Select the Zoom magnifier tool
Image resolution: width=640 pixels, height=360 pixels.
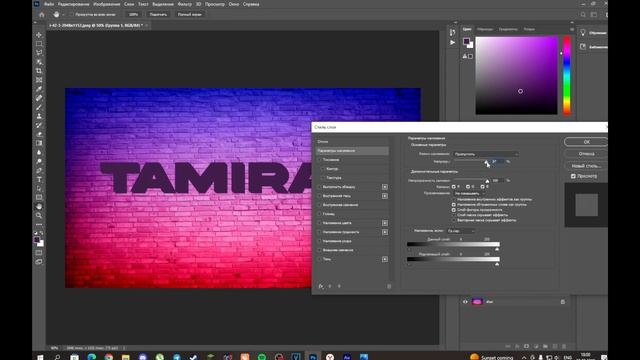[x=39, y=216]
